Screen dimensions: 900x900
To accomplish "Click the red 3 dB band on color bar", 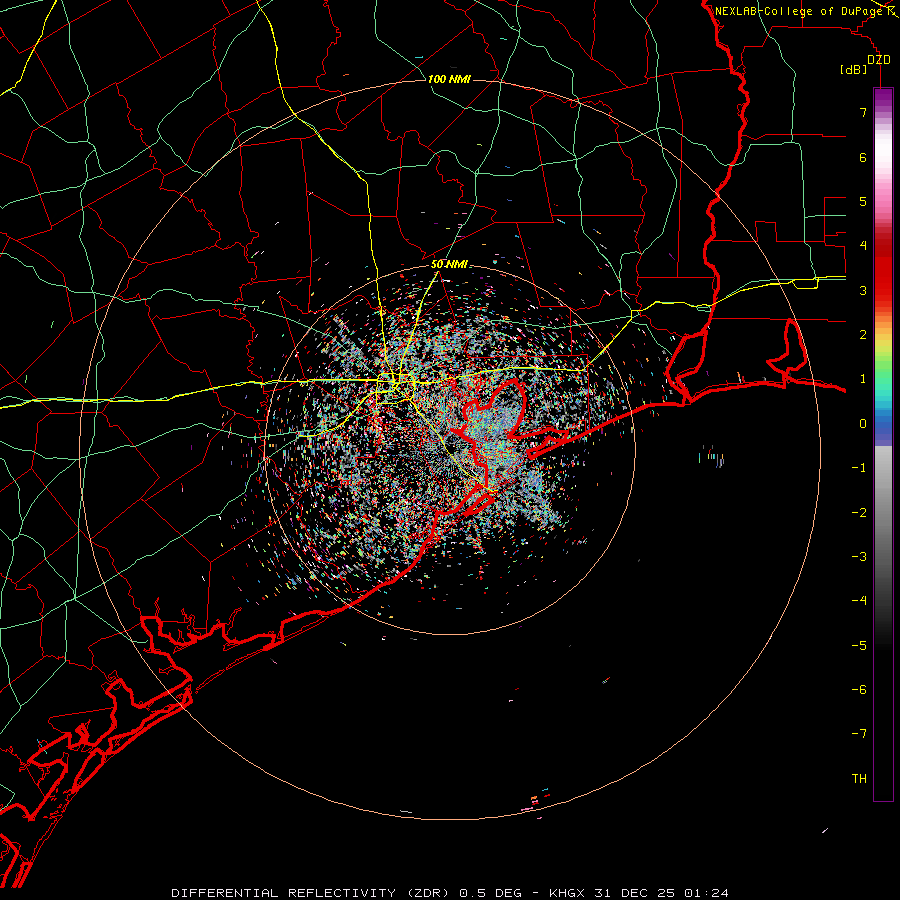I will click(883, 290).
